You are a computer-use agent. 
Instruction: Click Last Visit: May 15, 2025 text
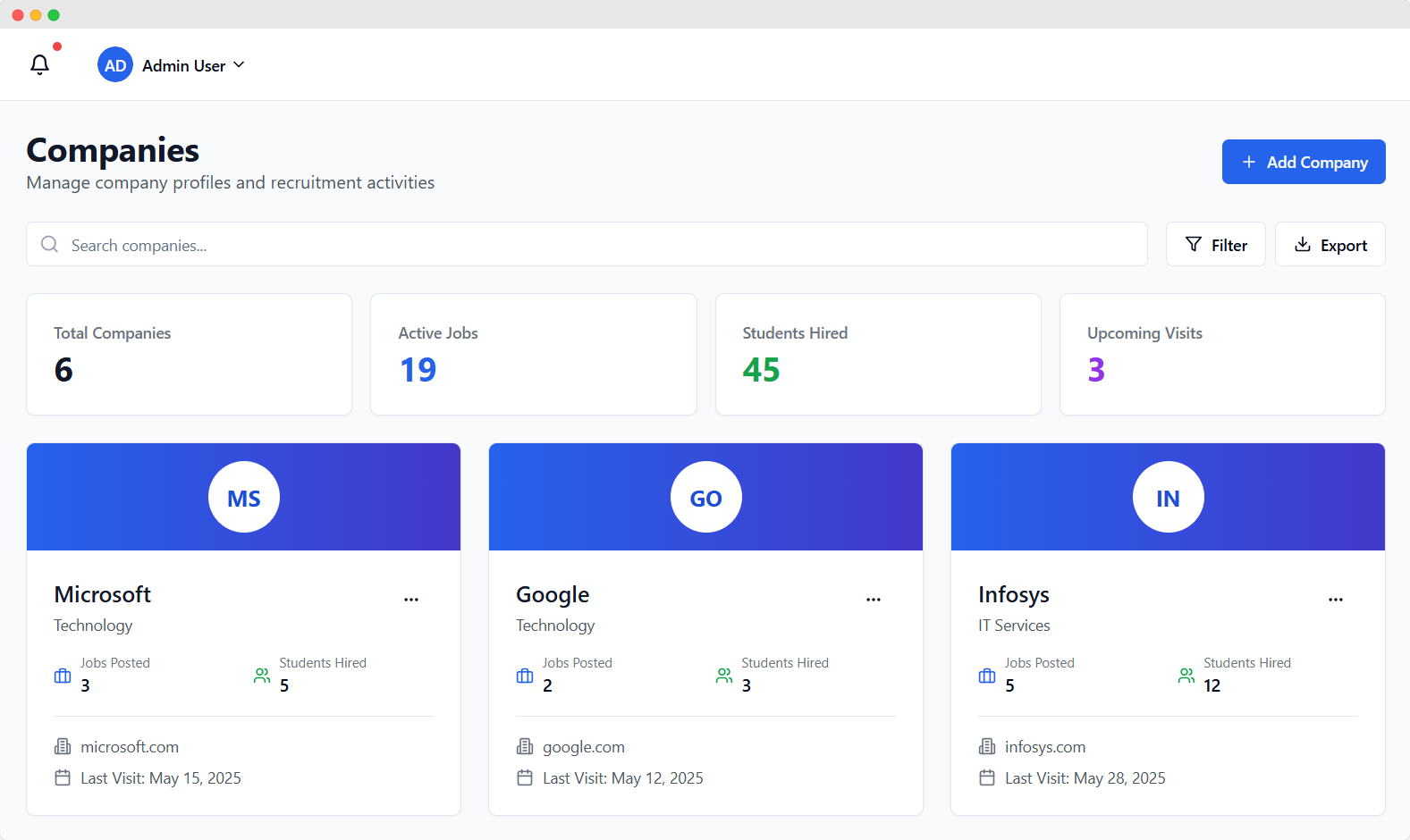click(x=161, y=778)
